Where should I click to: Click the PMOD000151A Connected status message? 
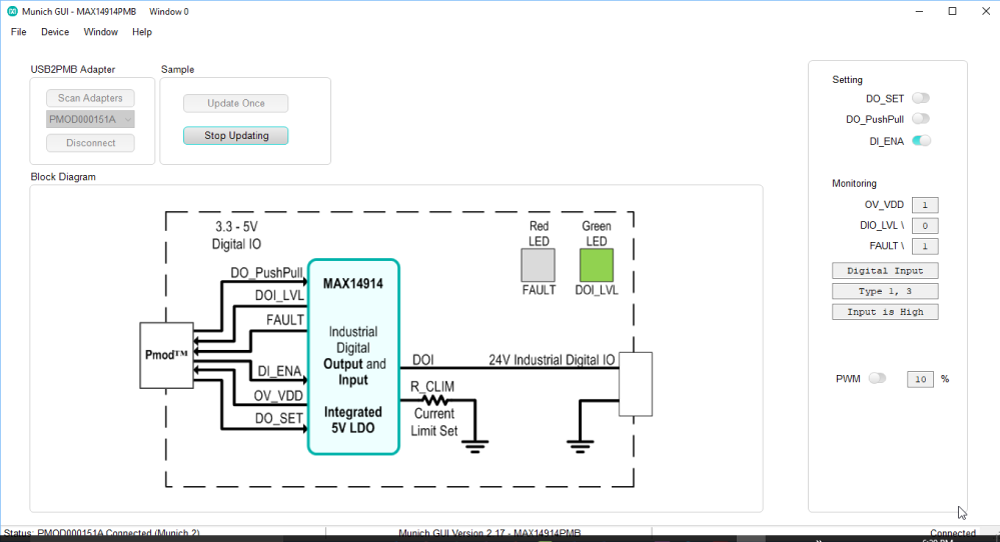101,533
